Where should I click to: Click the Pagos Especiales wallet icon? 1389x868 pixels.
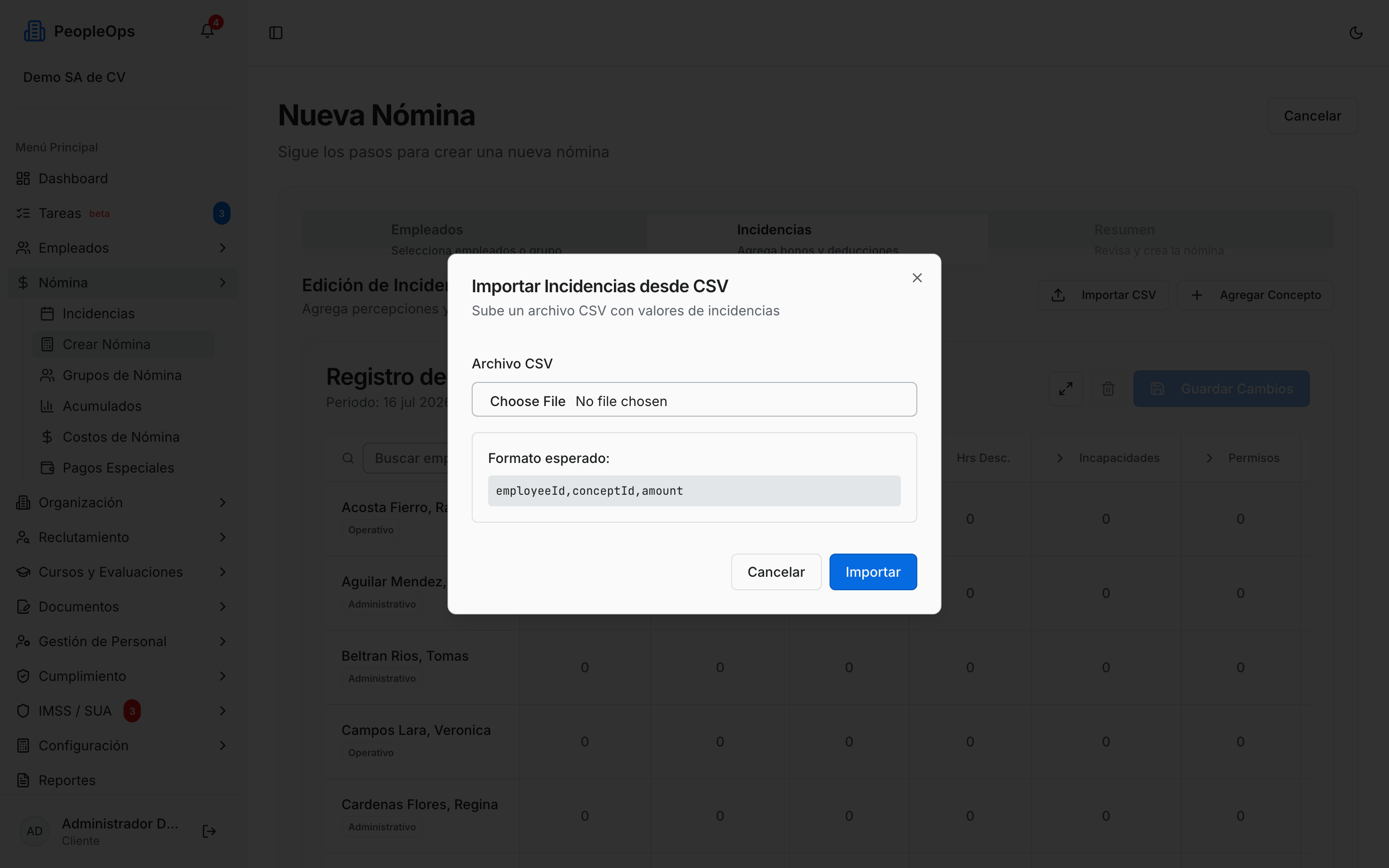point(47,468)
